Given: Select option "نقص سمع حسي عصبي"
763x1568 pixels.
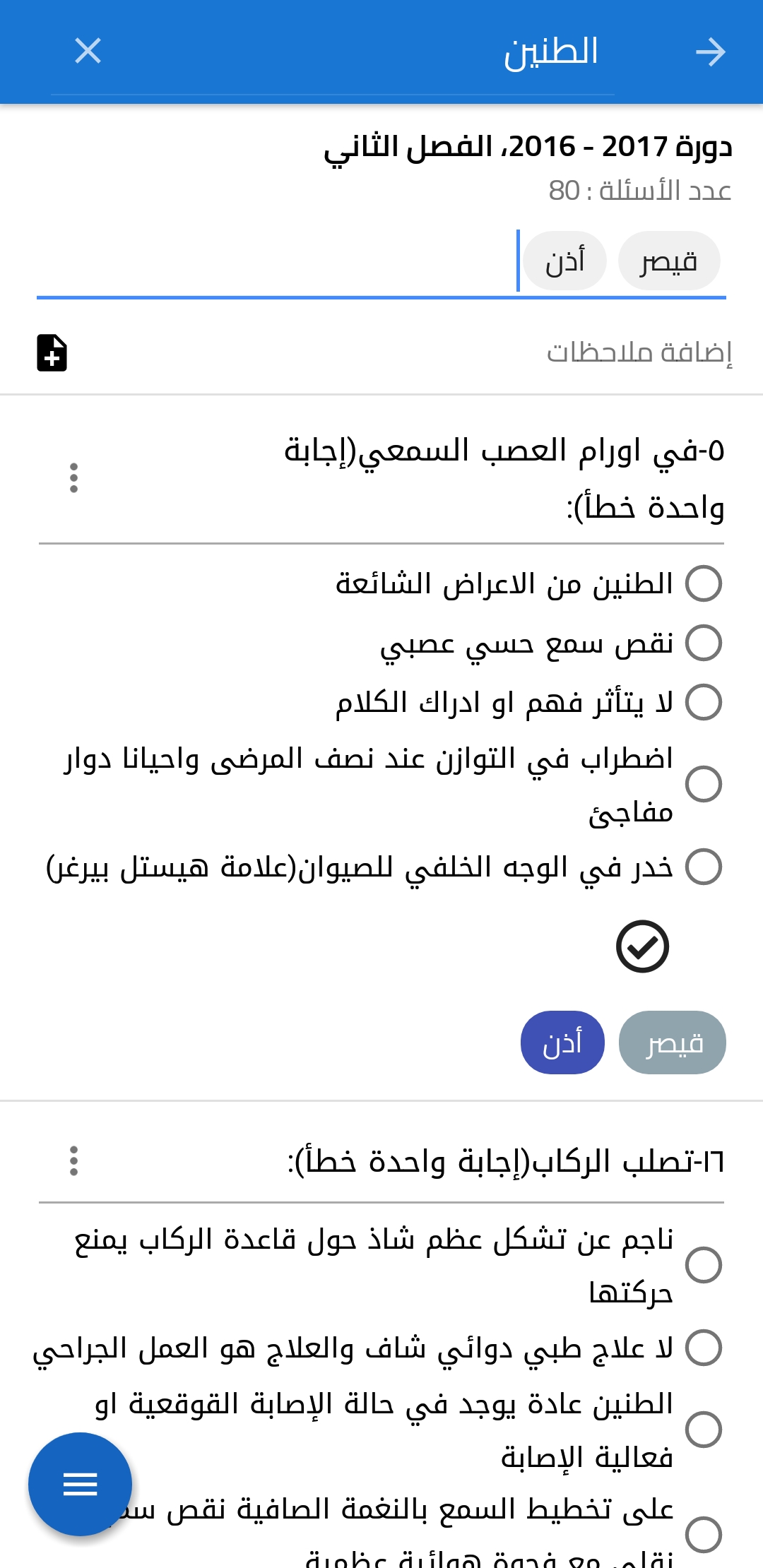Looking at the screenshot, I should (x=704, y=643).
